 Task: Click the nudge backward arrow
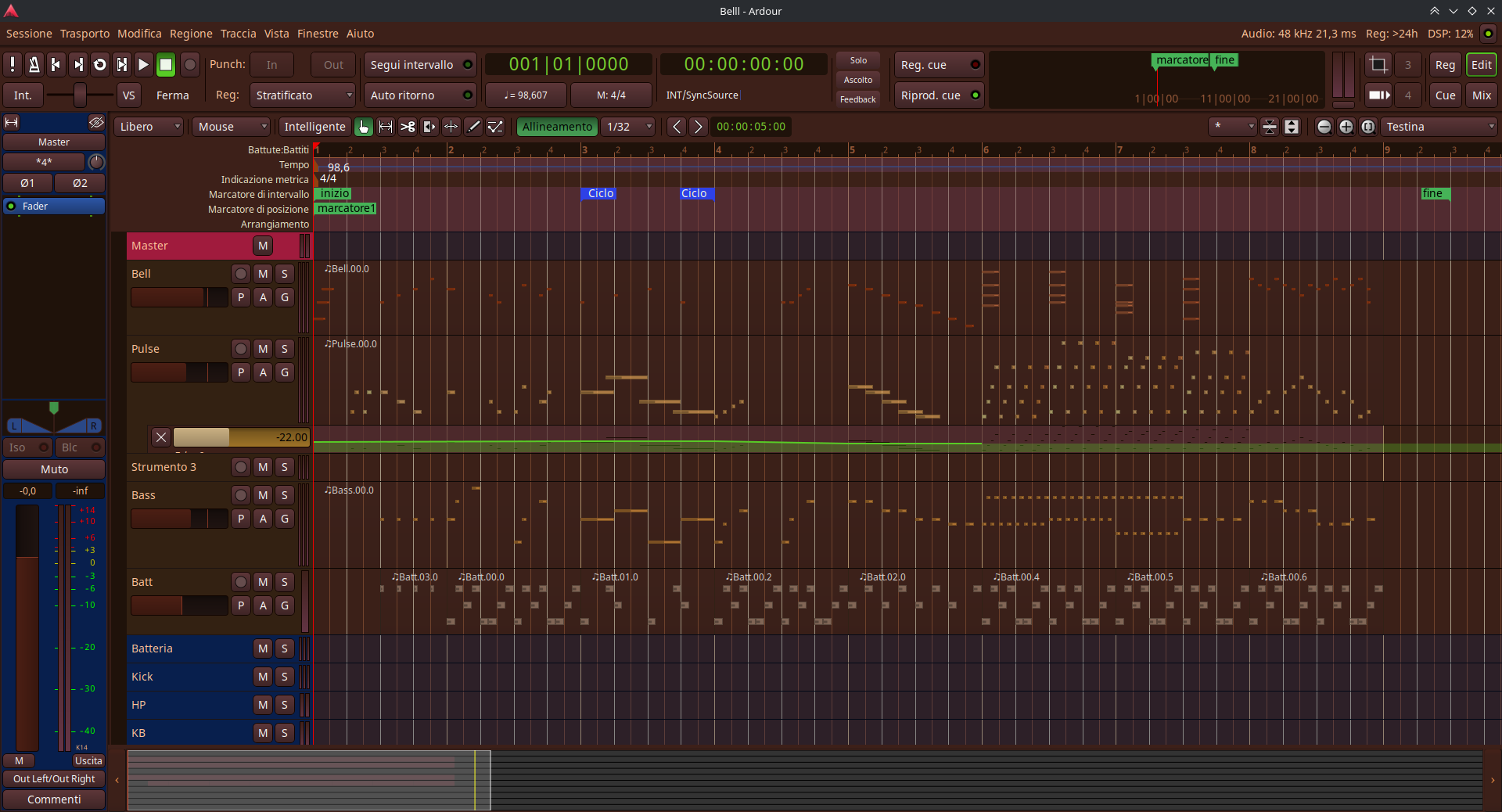pos(677,127)
